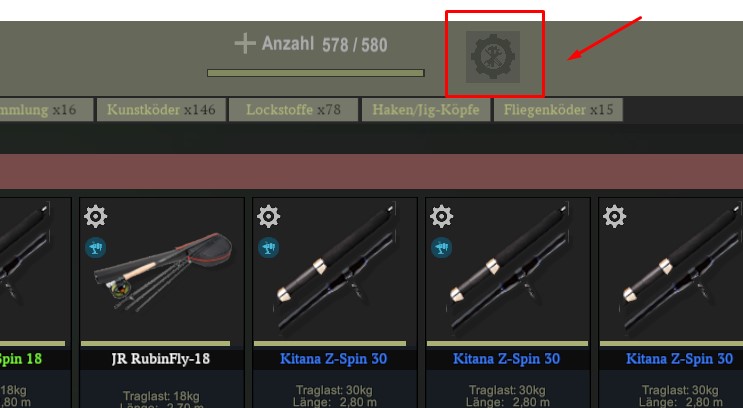Screen dimensions: 743x408
Task: Click blue fish badge on second Kitana Z-Spin
Action: pos(442,248)
